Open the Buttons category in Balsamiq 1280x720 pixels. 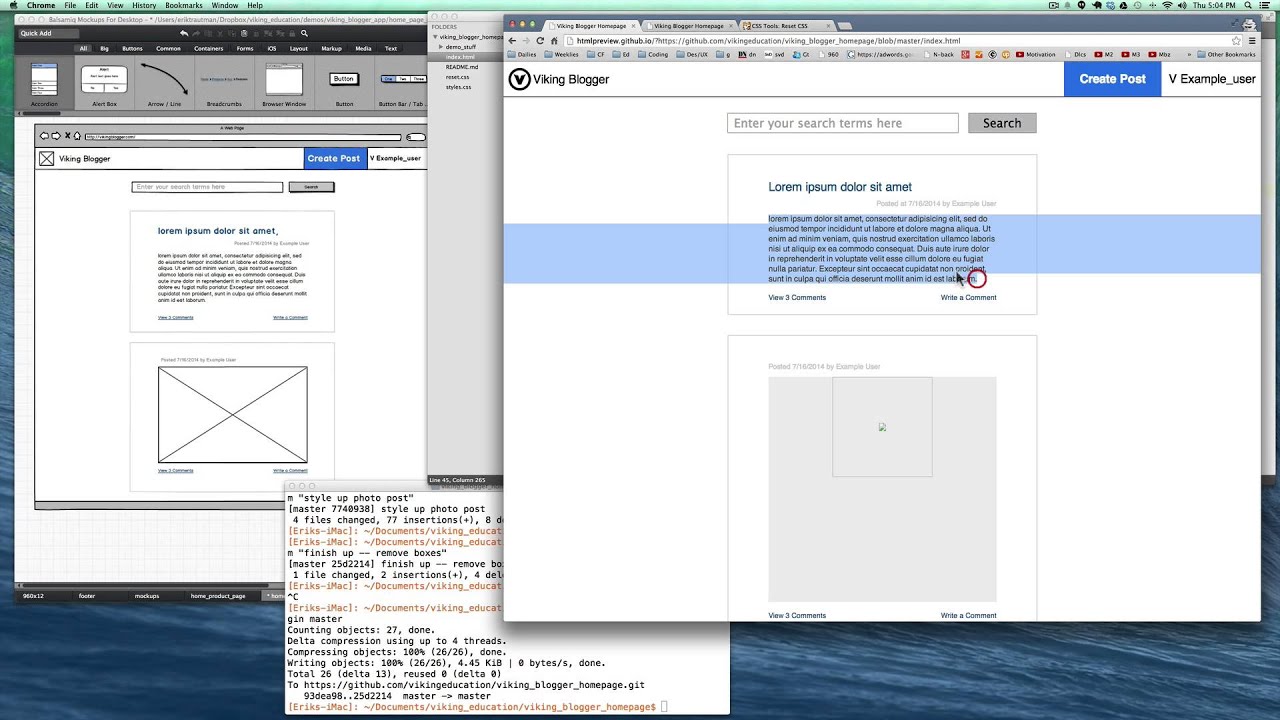(132, 48)
